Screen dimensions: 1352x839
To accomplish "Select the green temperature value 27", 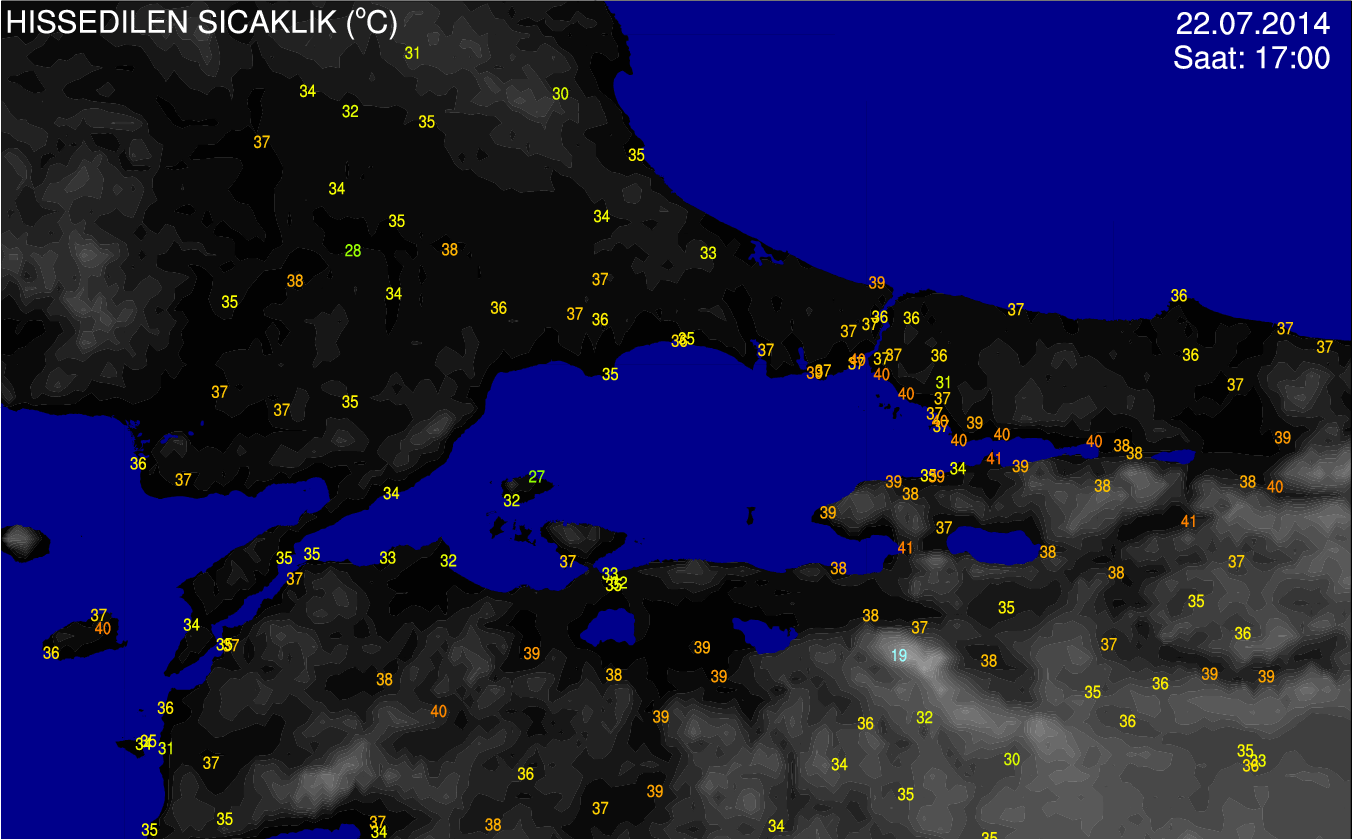I will [x=537, y=477].
